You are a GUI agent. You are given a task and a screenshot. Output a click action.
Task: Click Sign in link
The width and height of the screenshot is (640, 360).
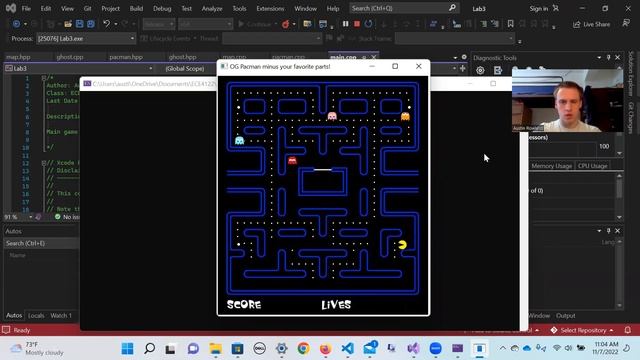point(539,9)
